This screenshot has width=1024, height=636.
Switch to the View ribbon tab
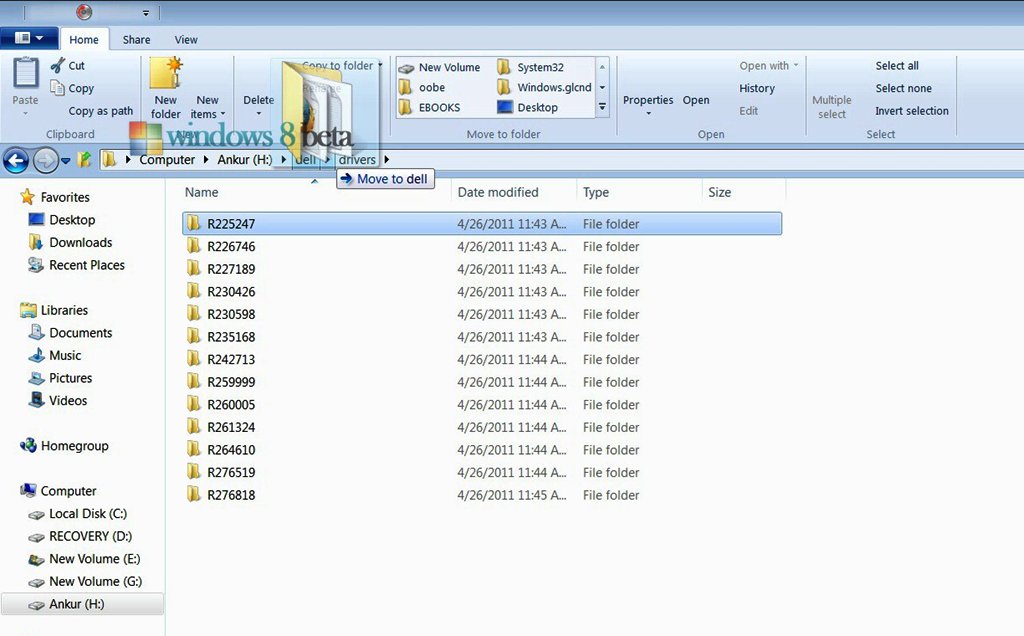186,40
